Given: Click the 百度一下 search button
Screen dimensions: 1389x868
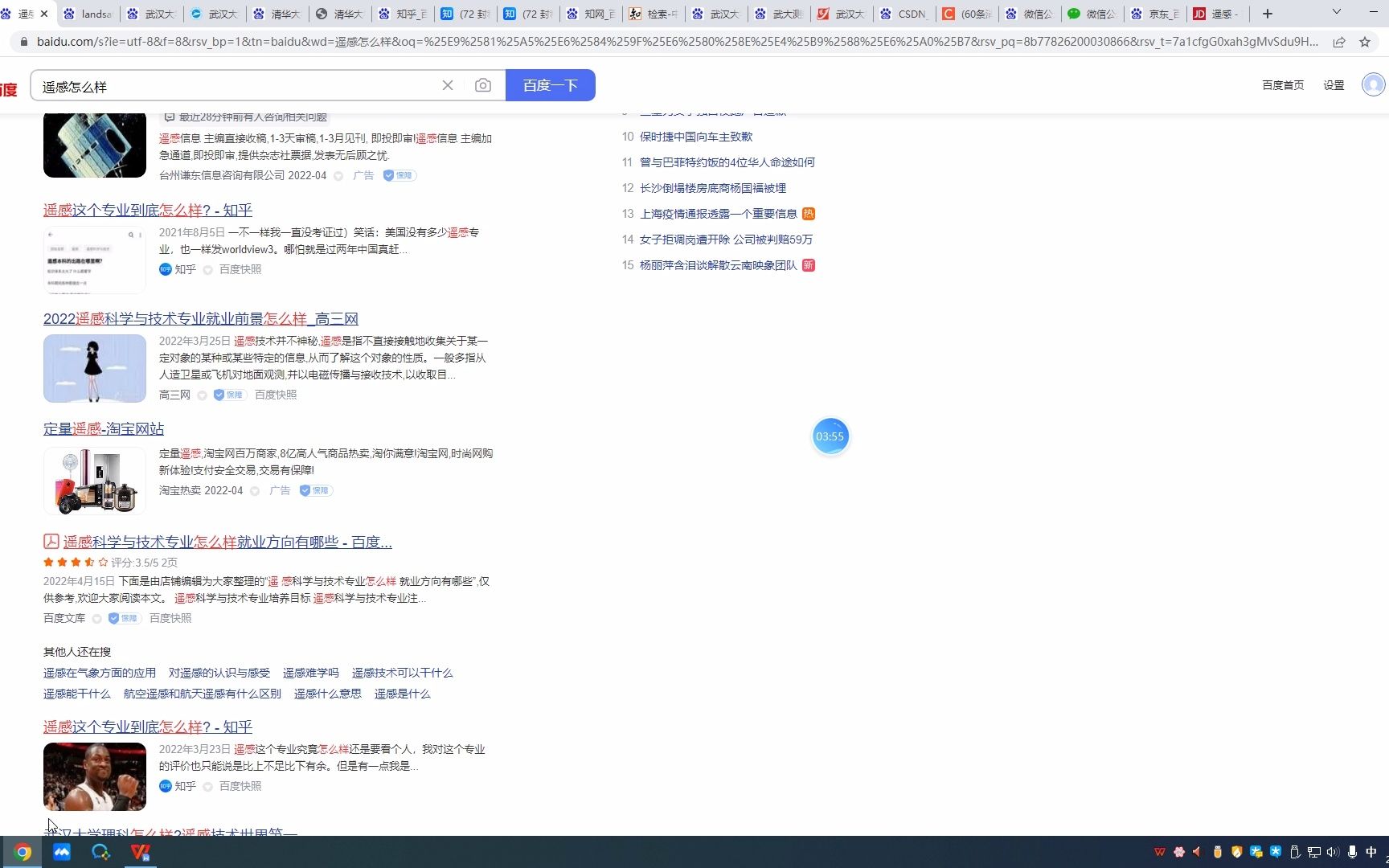Looking at the screenshot, I should tap(550, 84).
